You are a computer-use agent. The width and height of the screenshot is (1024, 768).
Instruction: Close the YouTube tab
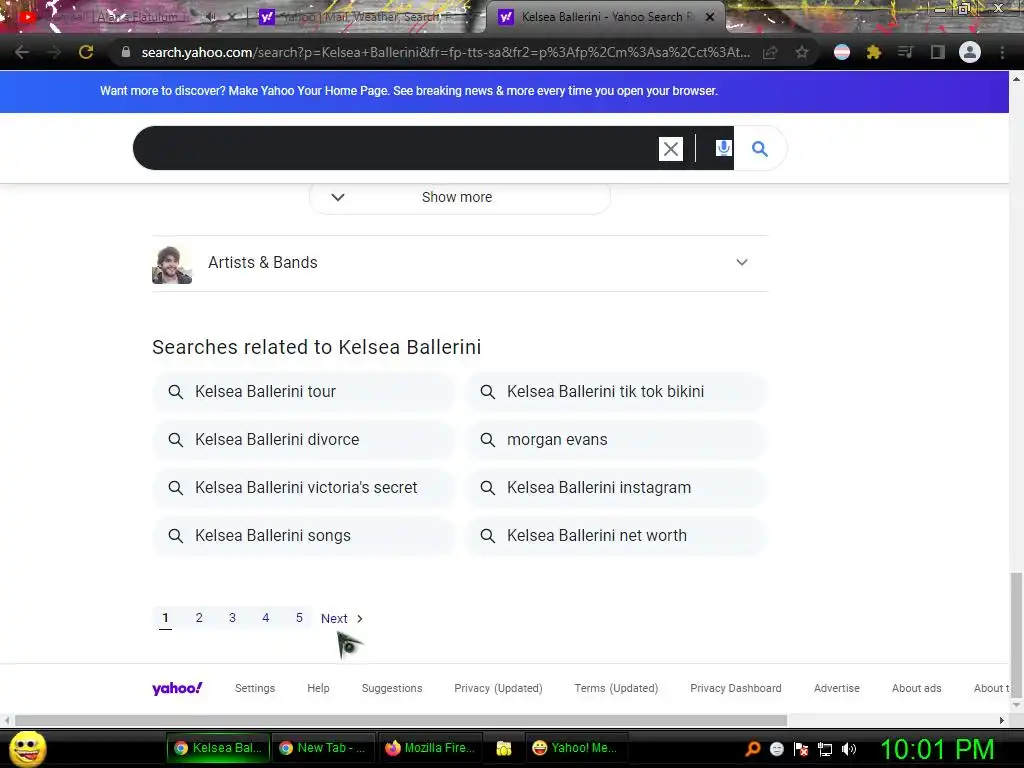pos(232,17)
